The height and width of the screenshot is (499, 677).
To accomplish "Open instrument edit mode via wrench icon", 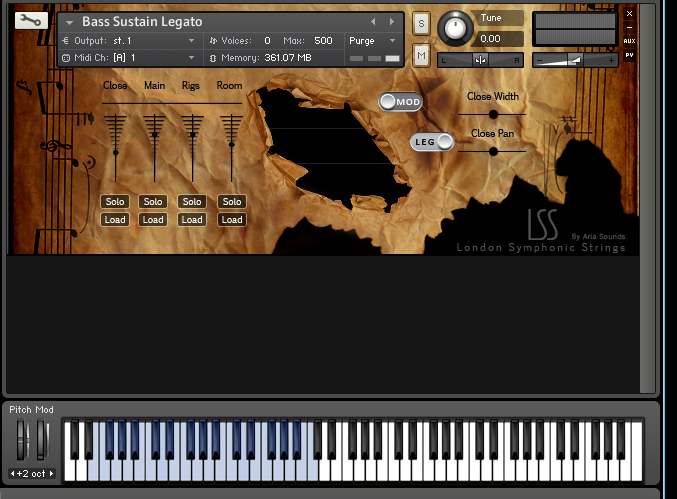I will click(x=31, y=20).
